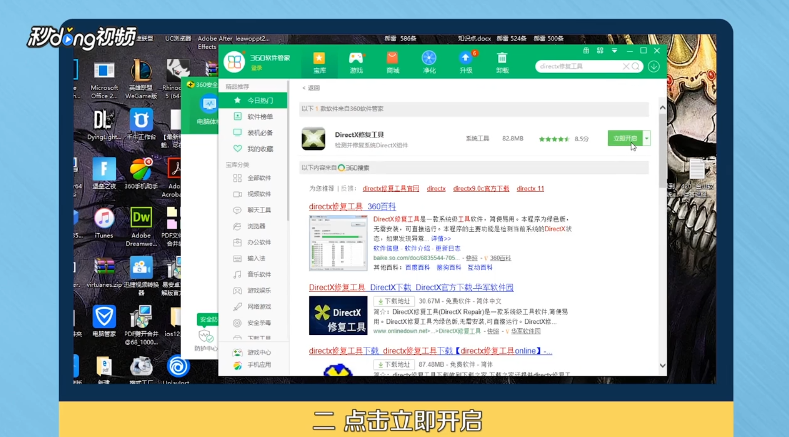
Task: Select 装机必备 in the sidebar
Action: click(254, 132)
